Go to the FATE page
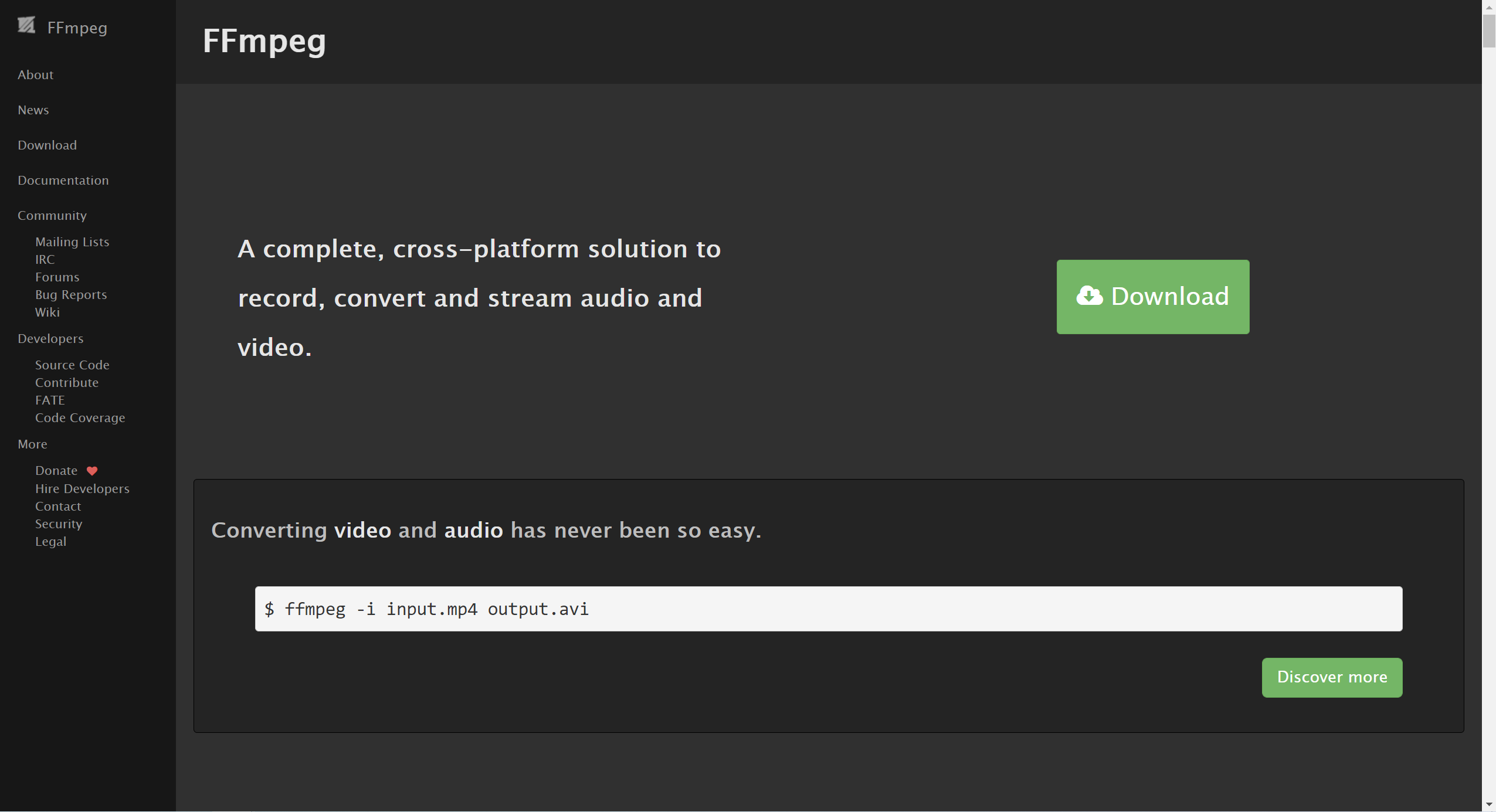 click(x=50, y=400)
